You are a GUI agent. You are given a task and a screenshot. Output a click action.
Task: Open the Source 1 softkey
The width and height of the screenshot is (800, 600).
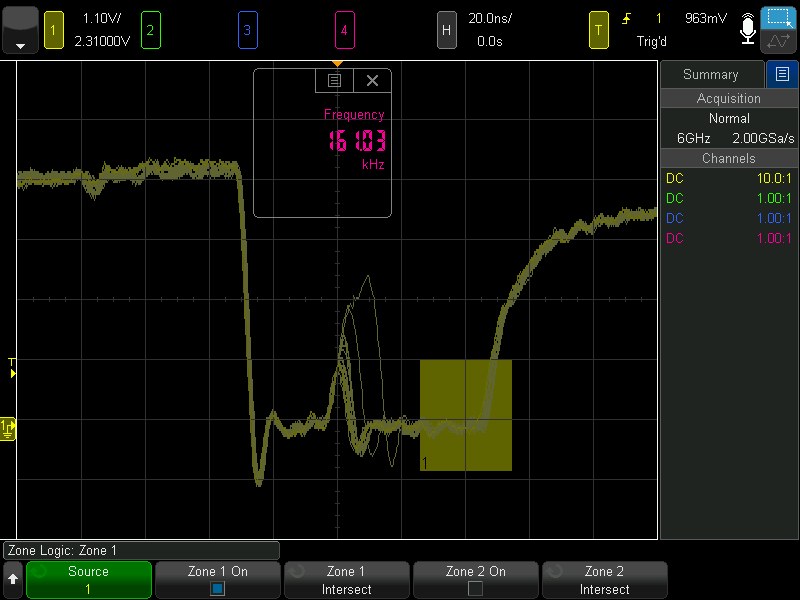(x=89, y=580)
